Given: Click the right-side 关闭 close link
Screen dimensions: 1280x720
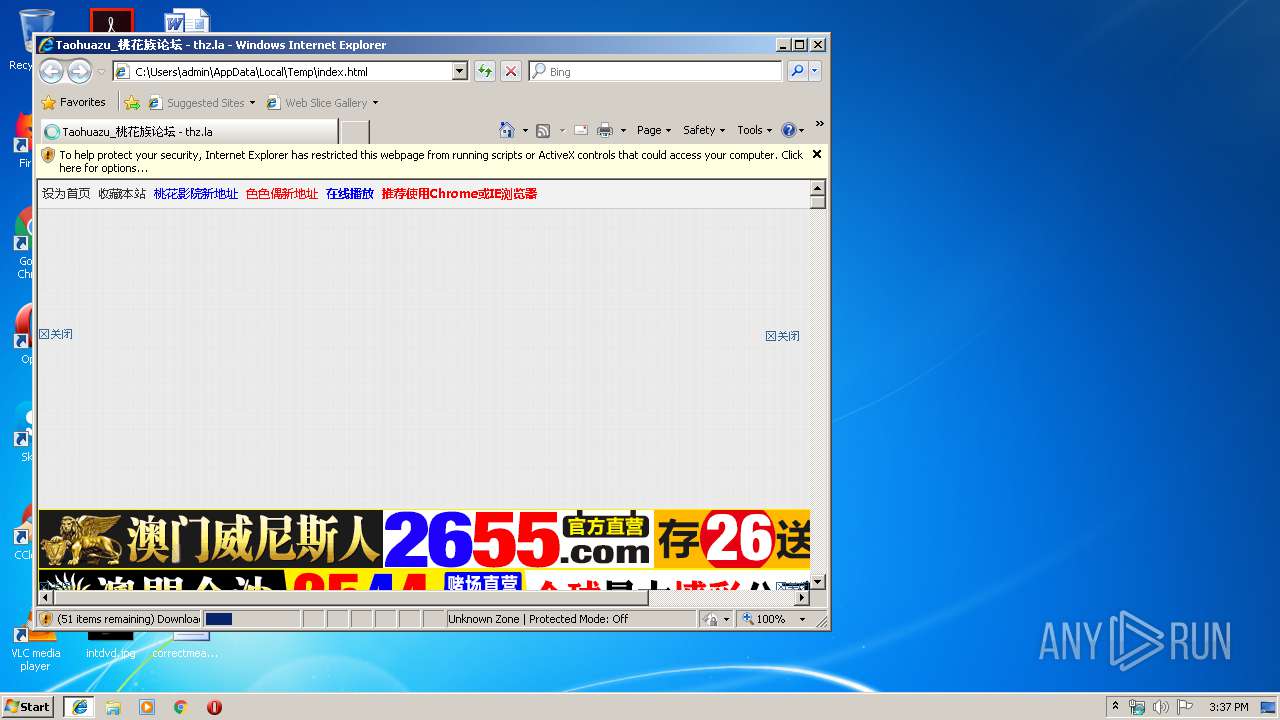Looking at the screenshot, I should 783,336.
